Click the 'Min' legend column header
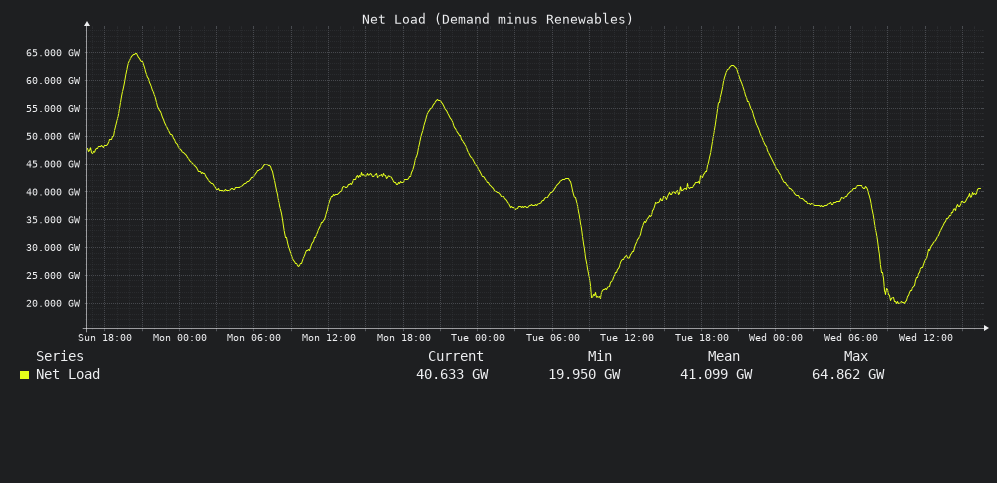 click(600, 357)
